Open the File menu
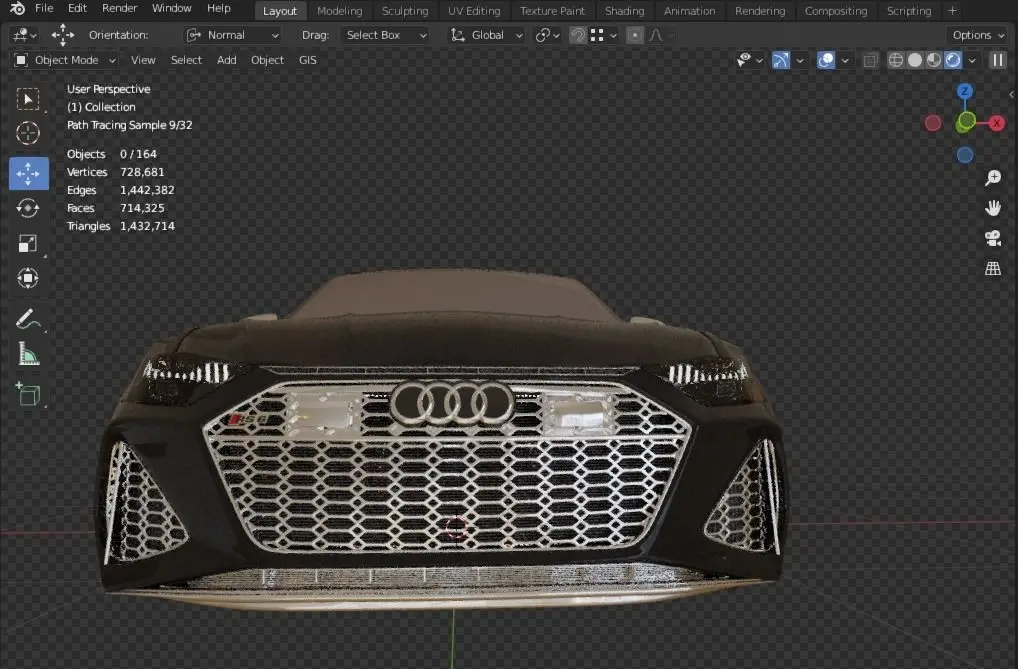The image size is (1018, 669). pyautogui.click(x=44, y=8)
